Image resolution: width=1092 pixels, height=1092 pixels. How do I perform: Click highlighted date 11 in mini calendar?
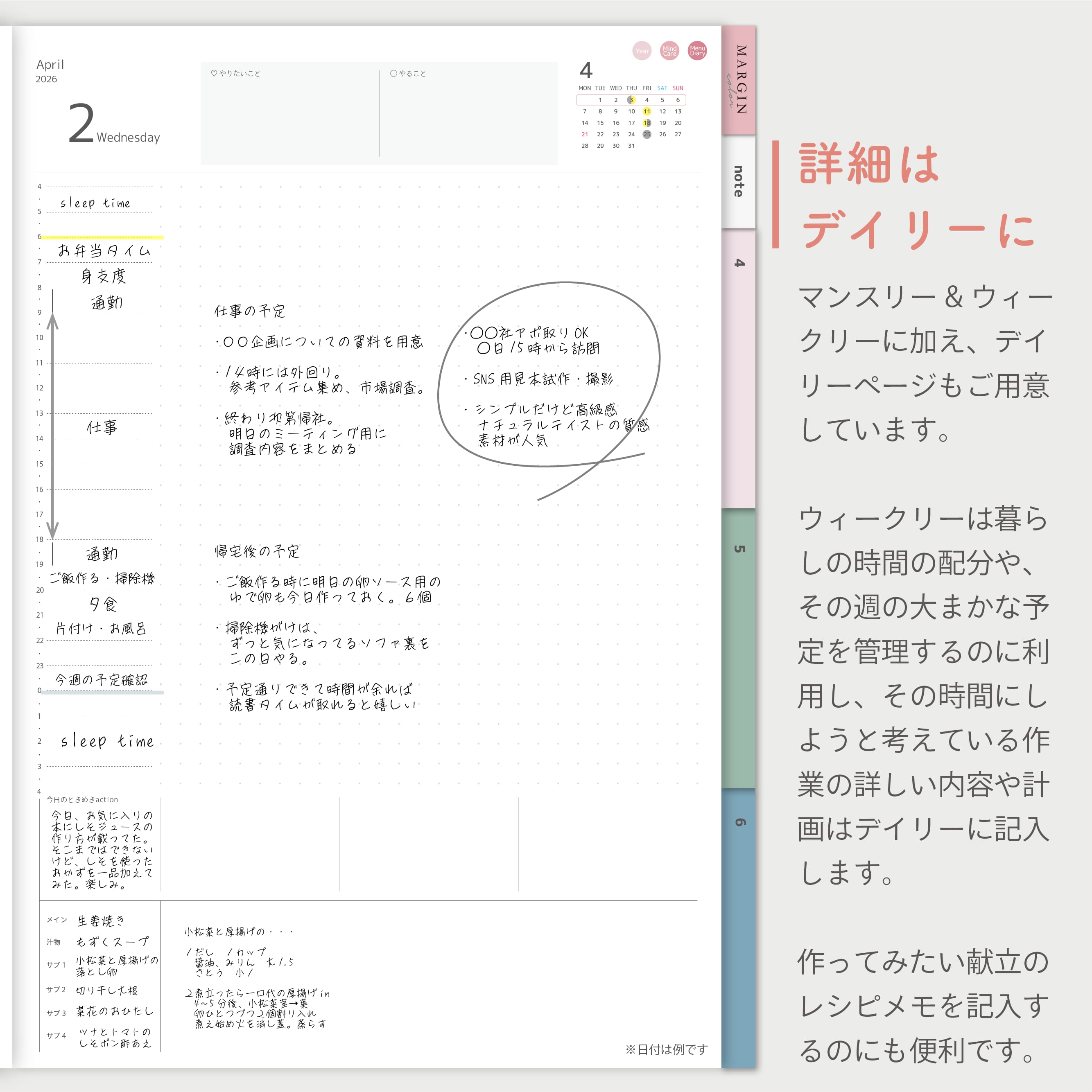pos(647,111)
